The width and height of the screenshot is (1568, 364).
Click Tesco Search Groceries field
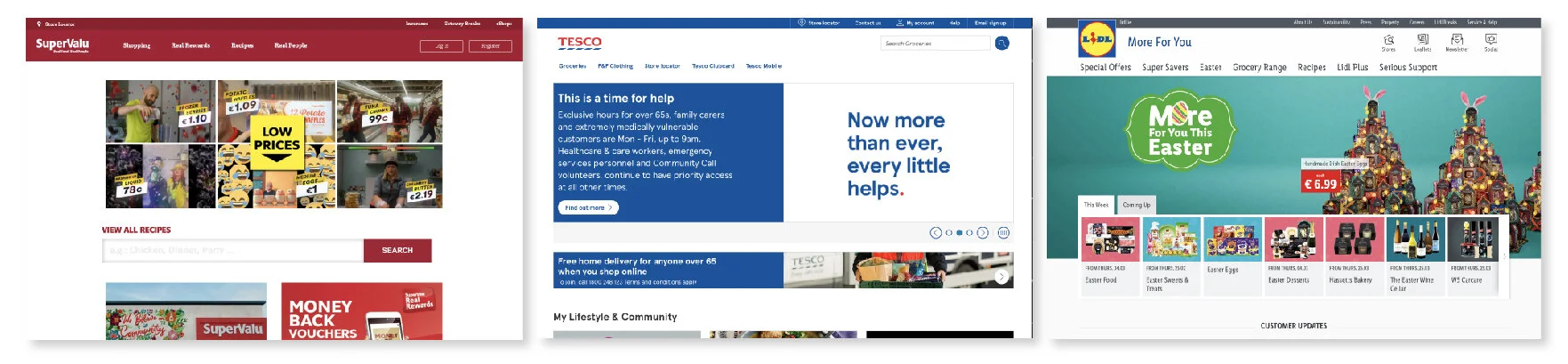(936, 43)
